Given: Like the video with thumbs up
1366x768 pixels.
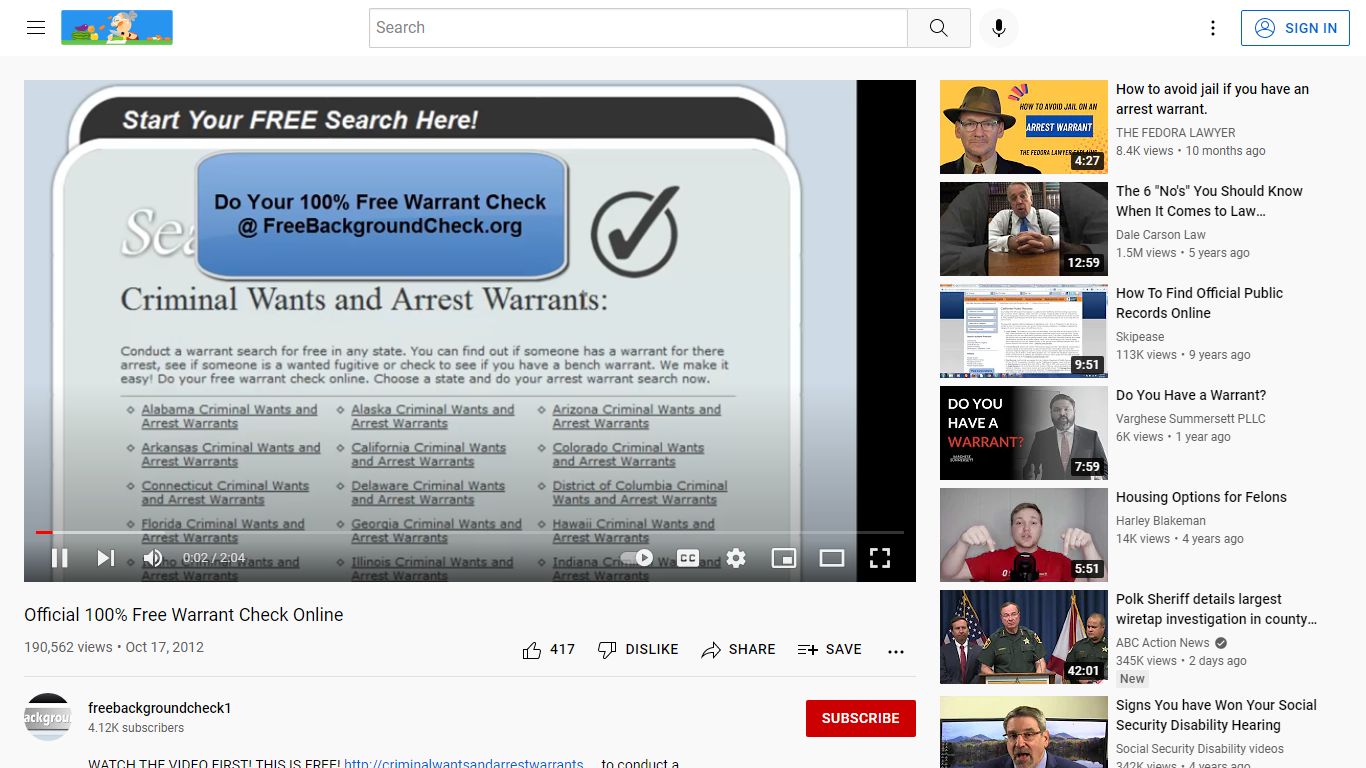Looking at the screenshot, I should click(x=549, y=650).
